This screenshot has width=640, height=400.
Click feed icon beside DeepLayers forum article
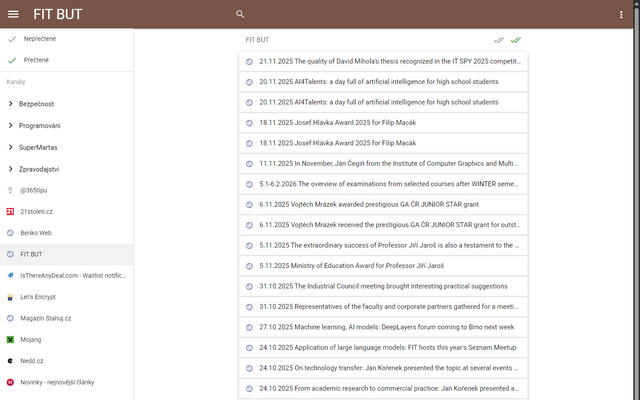tap(249, 327)
